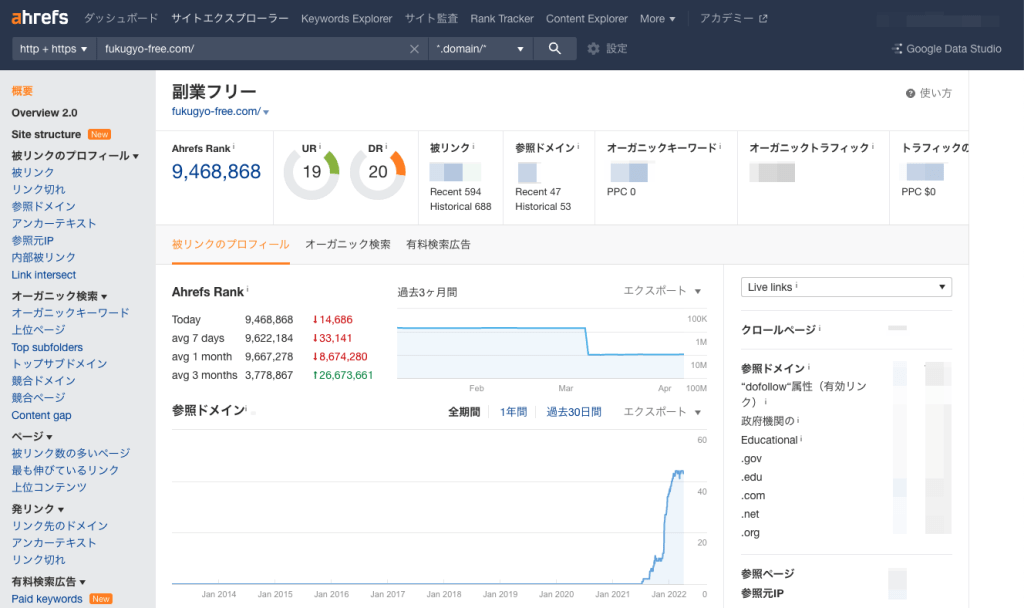Click the Ahrefs logo

tap(40, 18)
